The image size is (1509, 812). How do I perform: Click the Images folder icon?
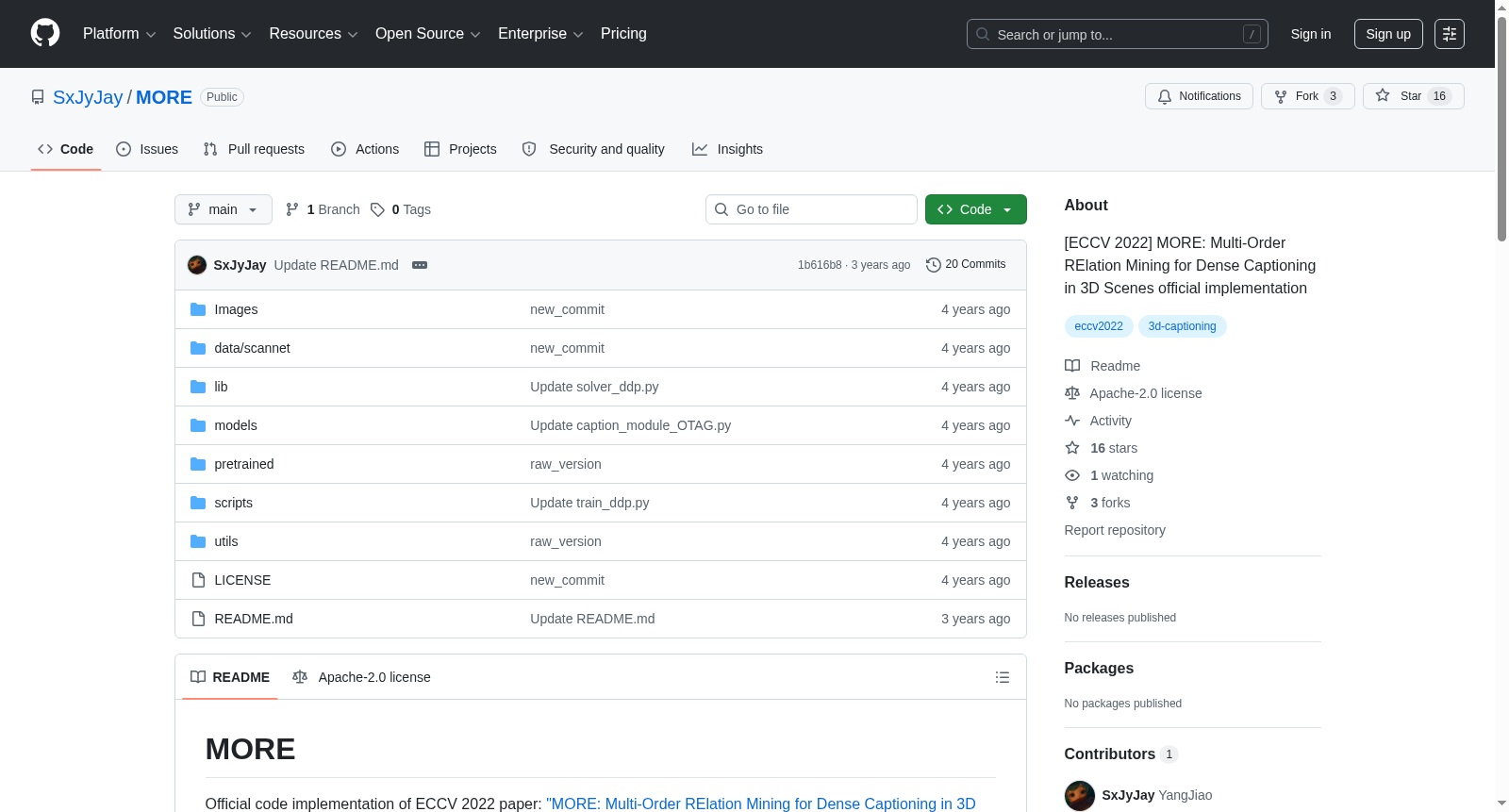click(x=198, y=309)
